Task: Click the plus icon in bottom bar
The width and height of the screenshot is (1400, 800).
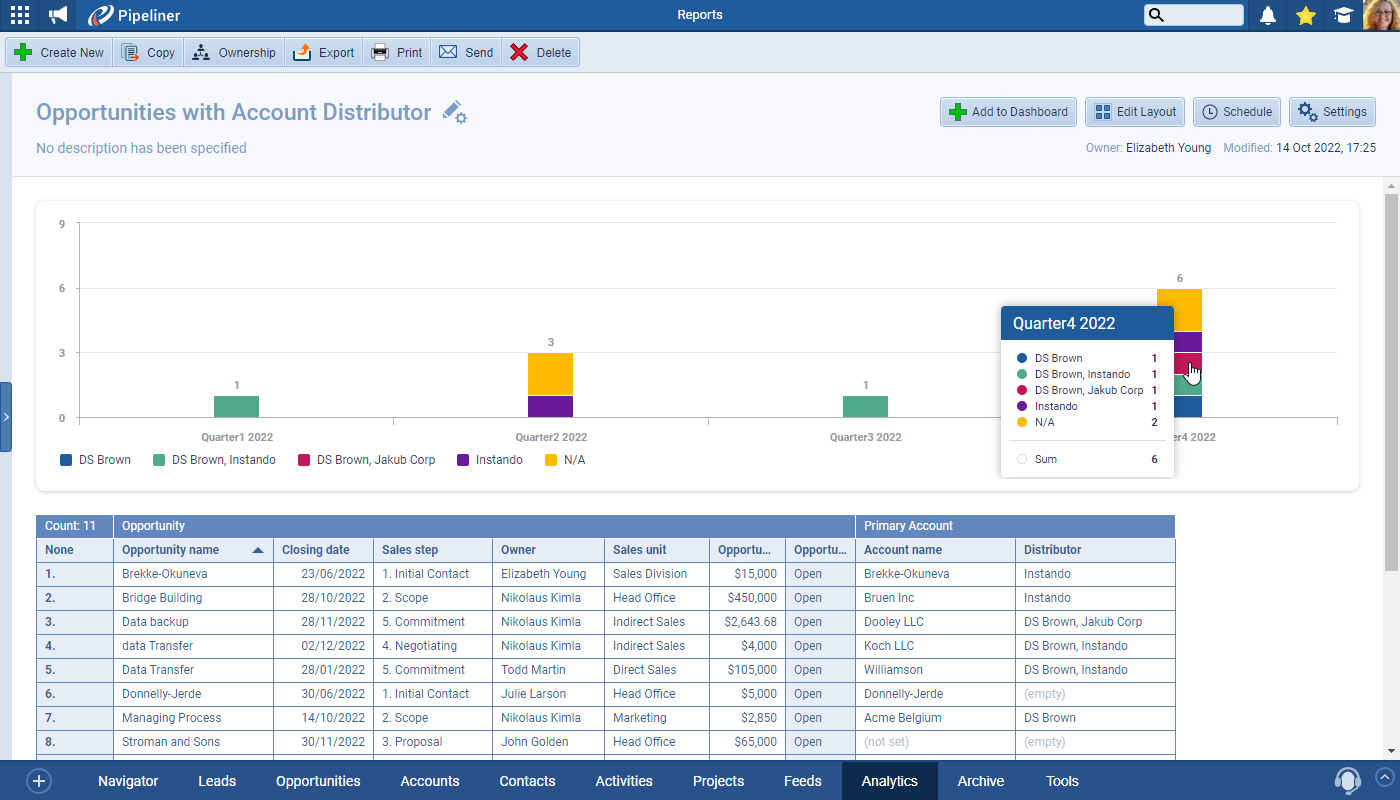Action: pos(39,781)
